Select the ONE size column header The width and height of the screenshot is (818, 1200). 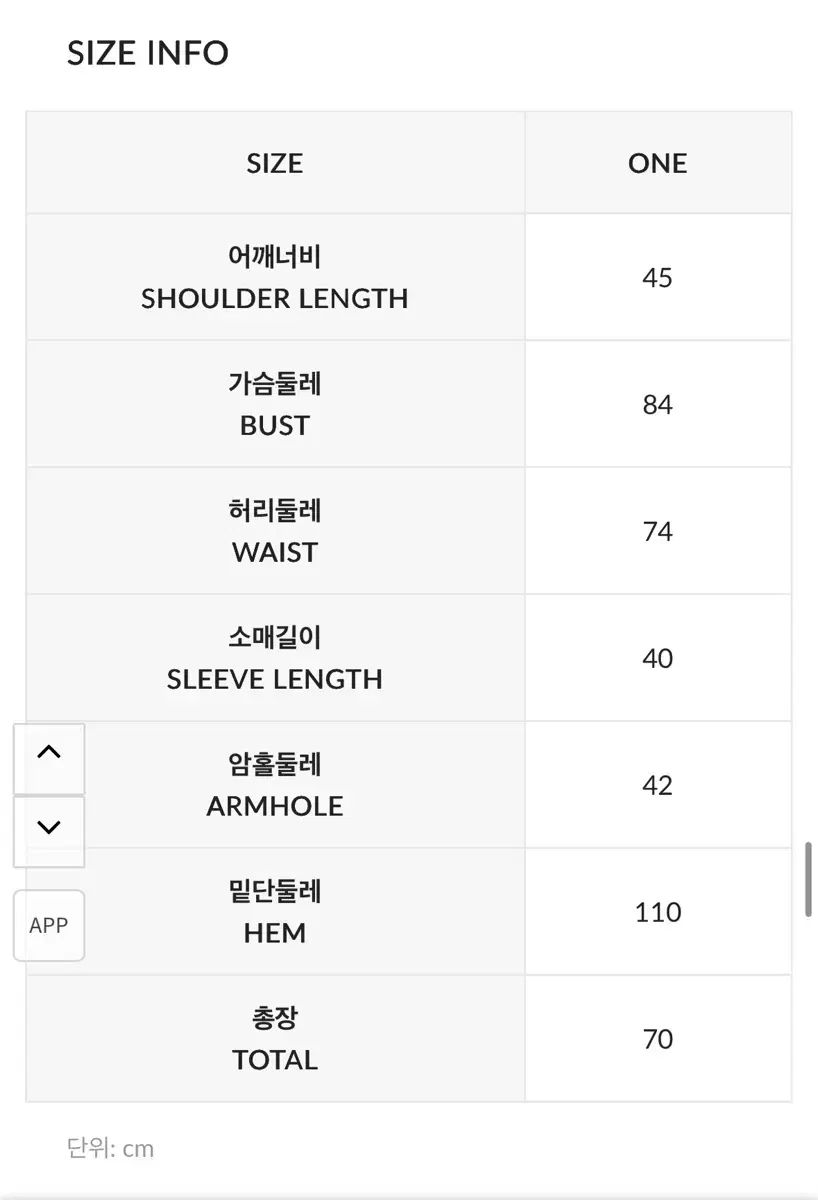[657, 163]
